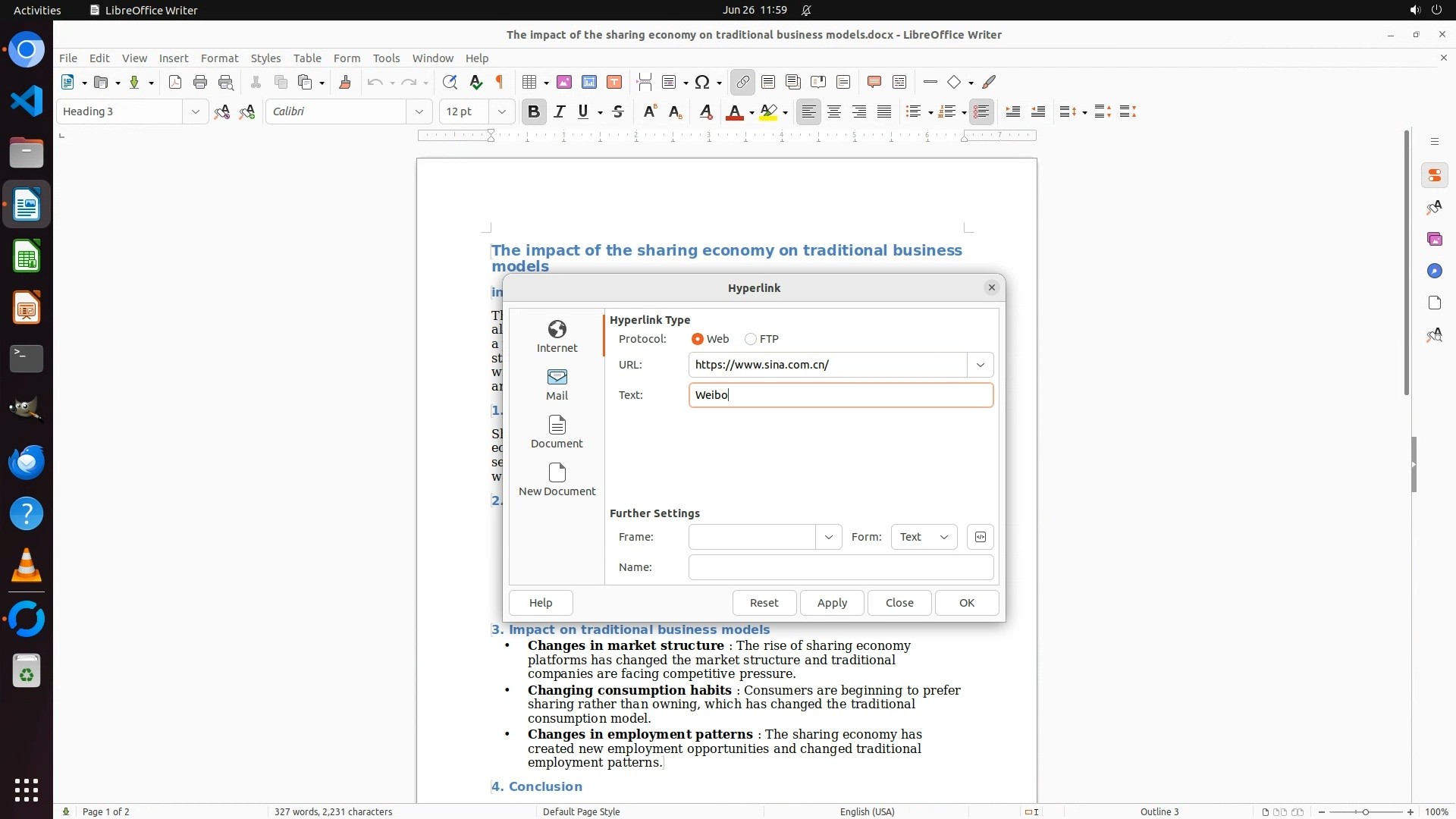Click the zoom slider in status bar

point(1365,811)
